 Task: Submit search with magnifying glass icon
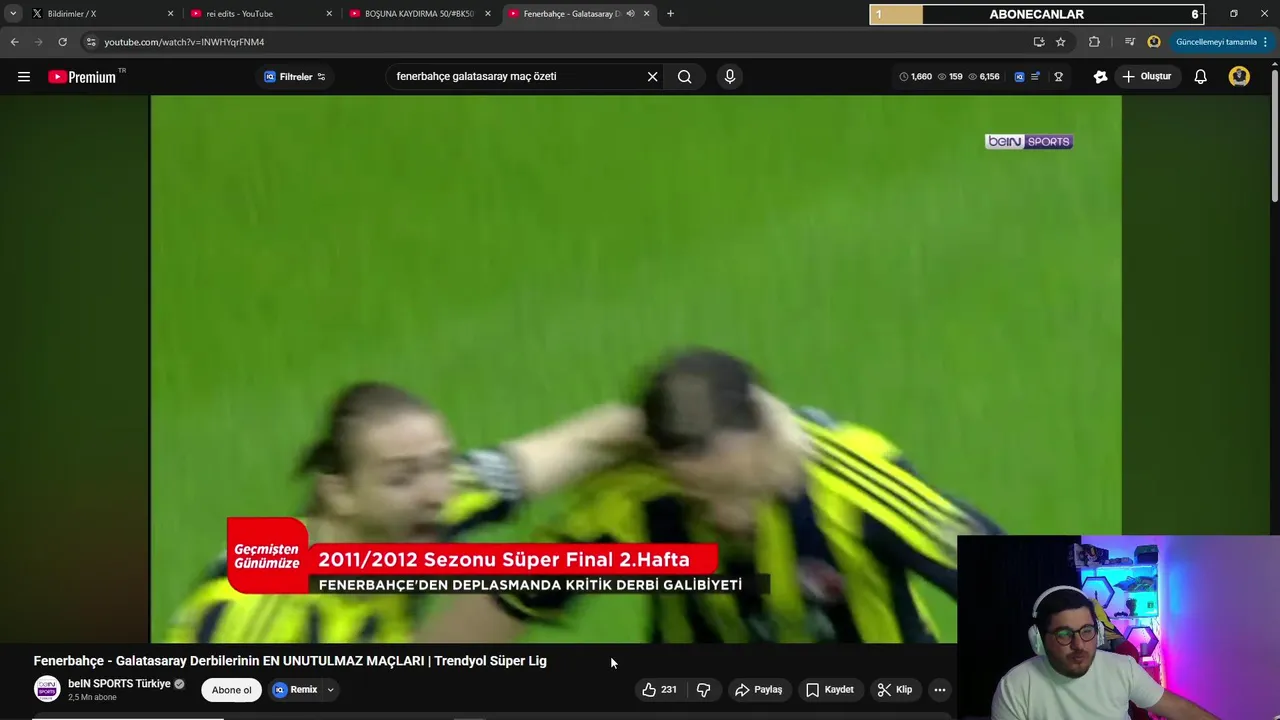click(x=684, y=77)
